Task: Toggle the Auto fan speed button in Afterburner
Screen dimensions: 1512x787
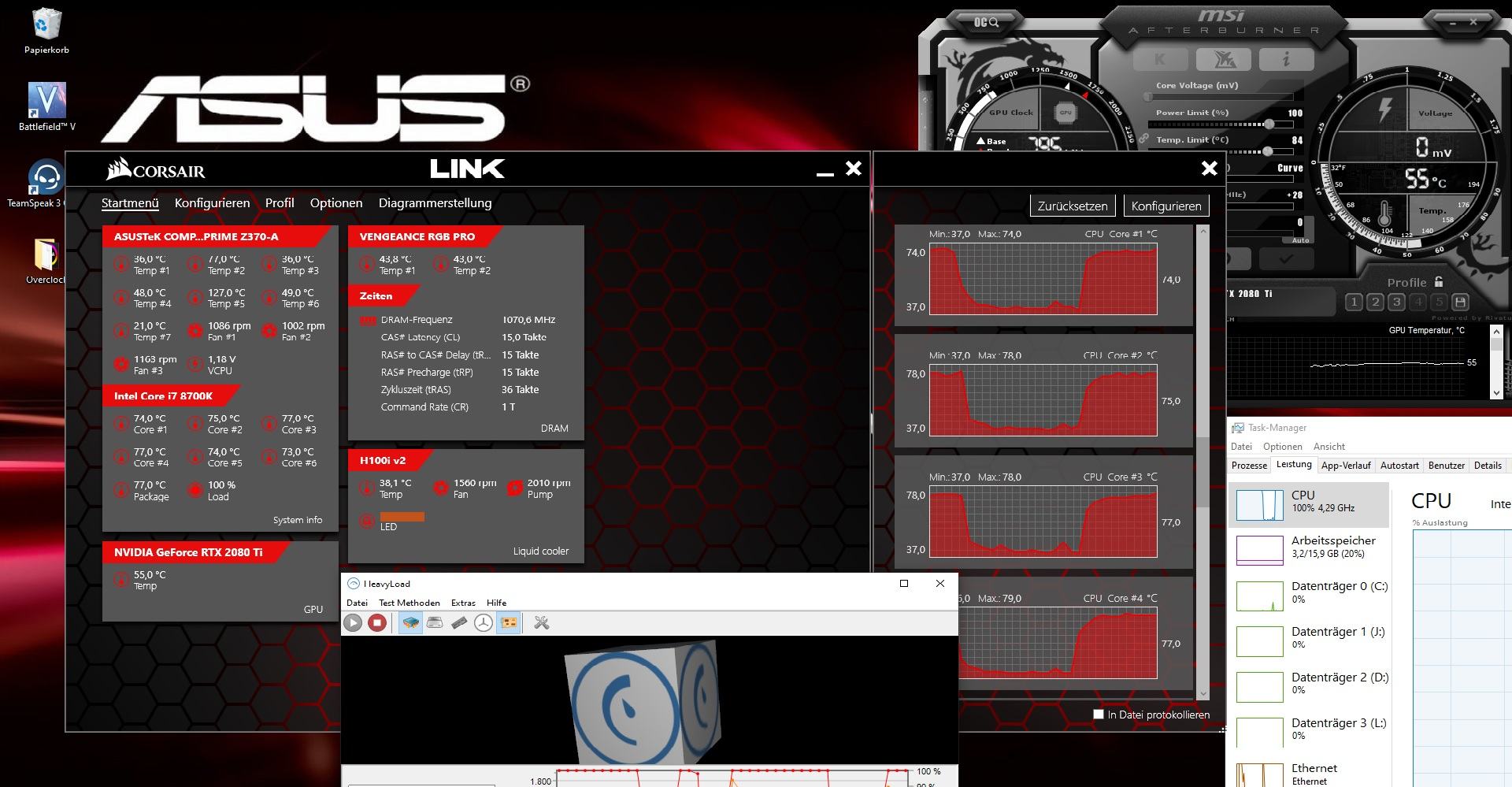Action: click(x=1300, y=240)
